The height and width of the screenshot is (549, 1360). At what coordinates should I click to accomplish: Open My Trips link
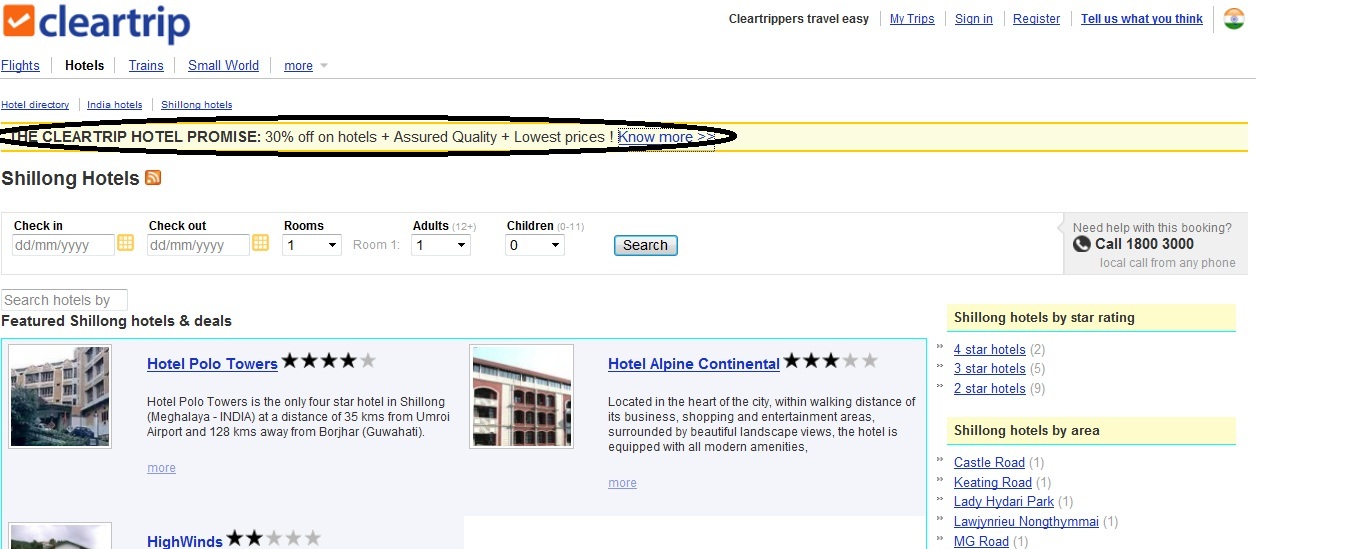click(x=912, y=19)
